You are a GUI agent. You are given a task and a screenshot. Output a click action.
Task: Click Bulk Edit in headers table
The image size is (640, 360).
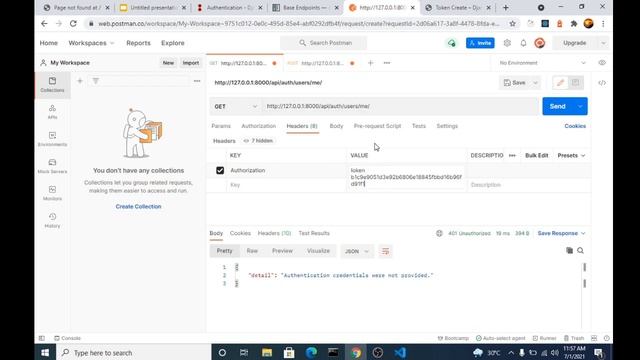pyautogui.click(x=537, y=156)
